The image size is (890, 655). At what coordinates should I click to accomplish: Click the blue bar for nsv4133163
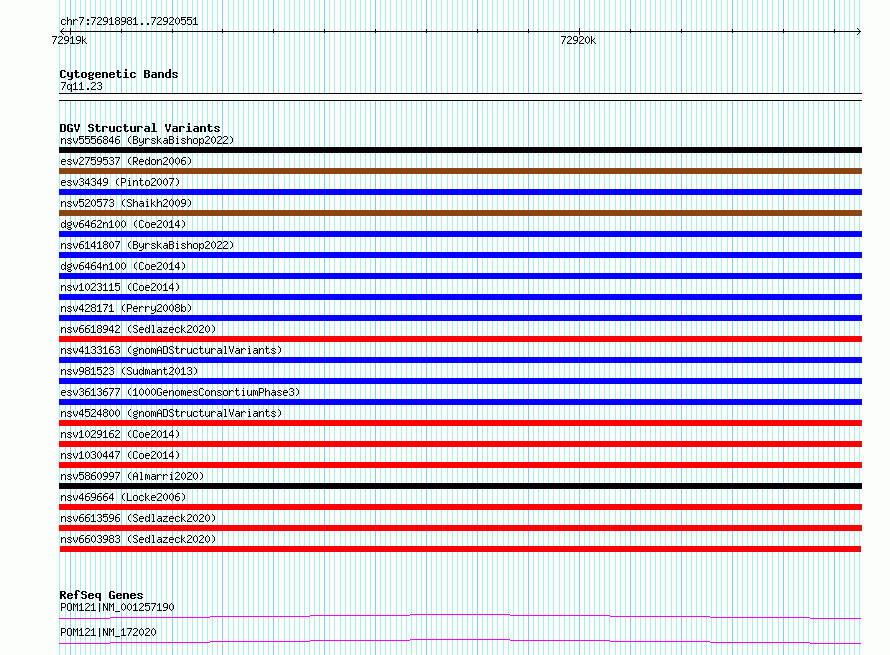tap(460, 360)
